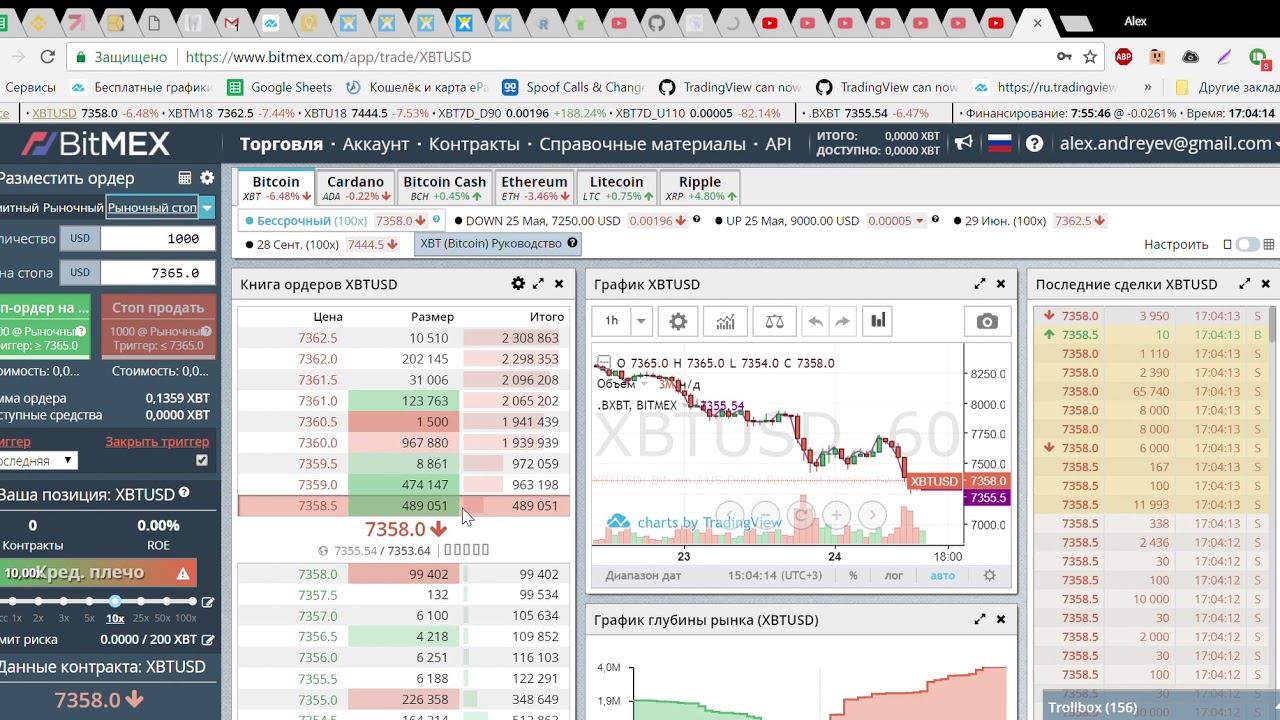Click Стоп продать sell button
Screen dimensions: 1280x720
click(158, 326)
